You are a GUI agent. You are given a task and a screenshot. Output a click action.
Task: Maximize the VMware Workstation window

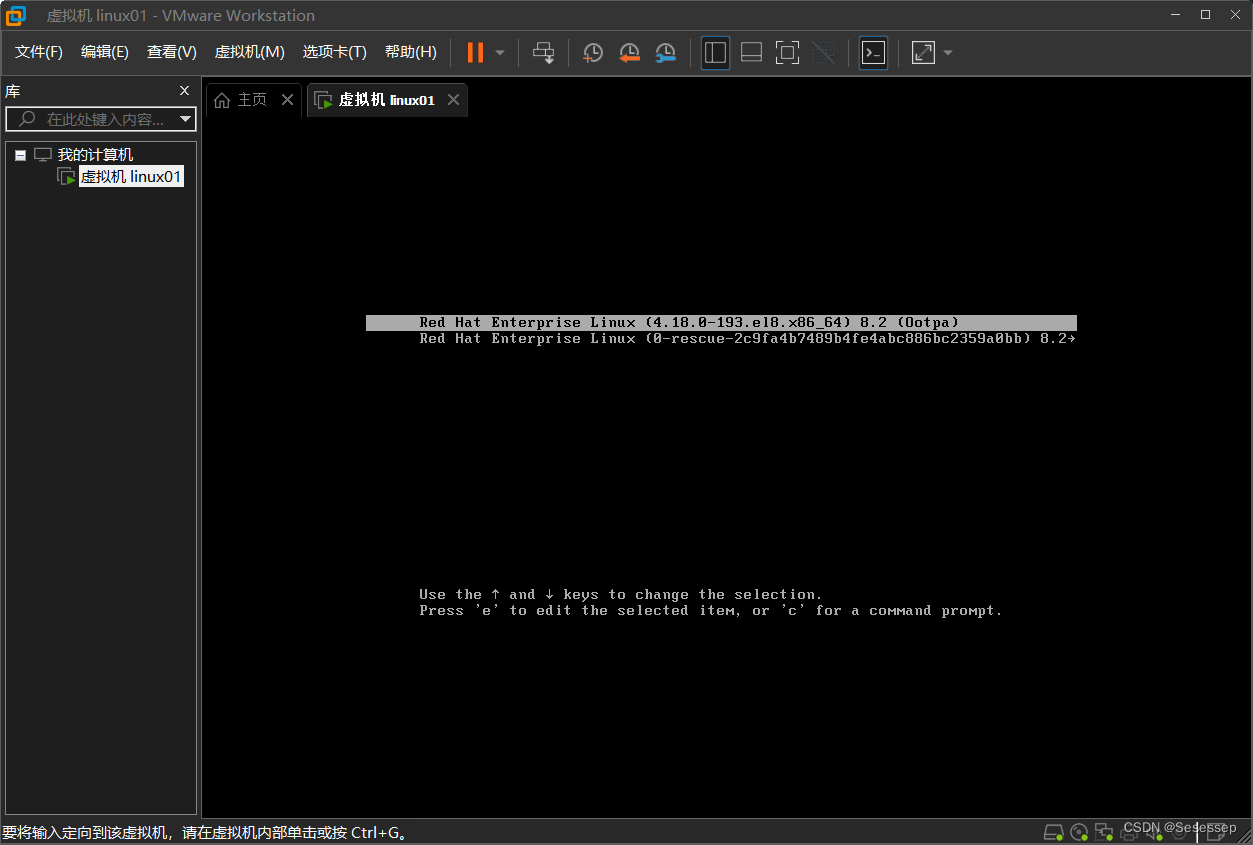click(1205, 14)
